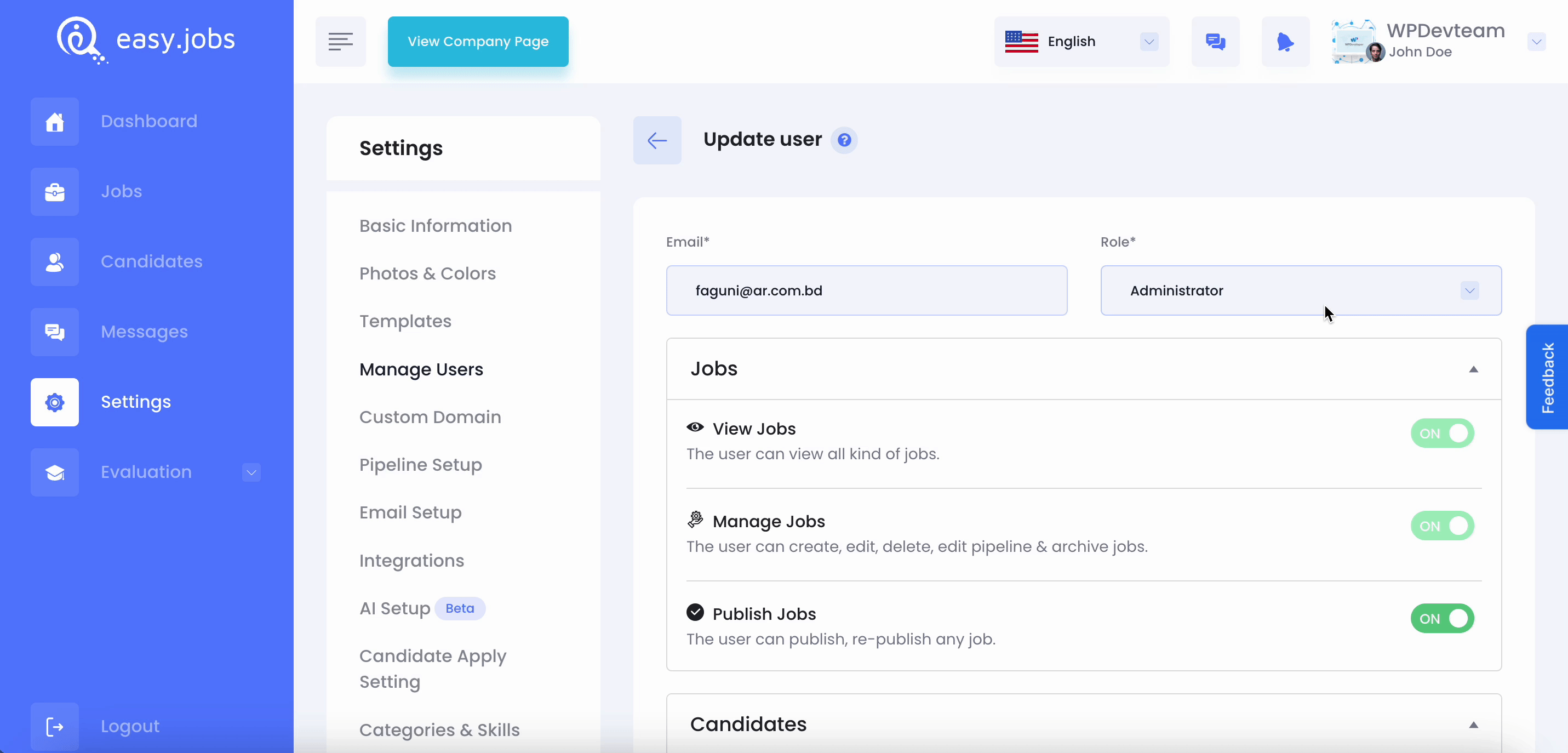Click the back arrow on Update user
This screenshot has height=753, width=1568.
click(x=657, y=139)
